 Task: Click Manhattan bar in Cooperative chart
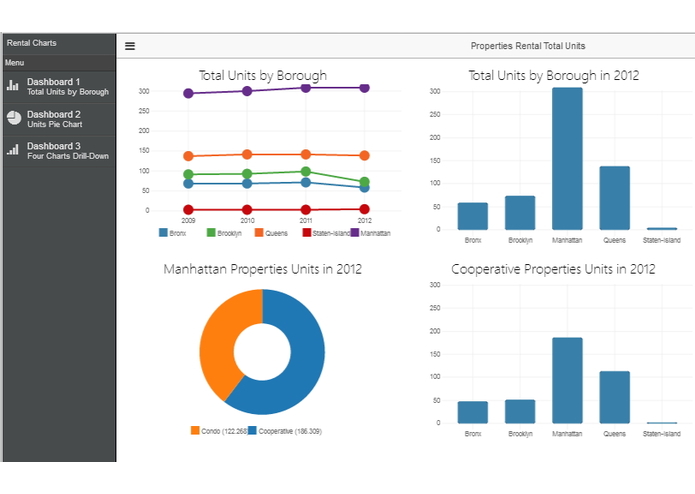(x=567, y=381)
